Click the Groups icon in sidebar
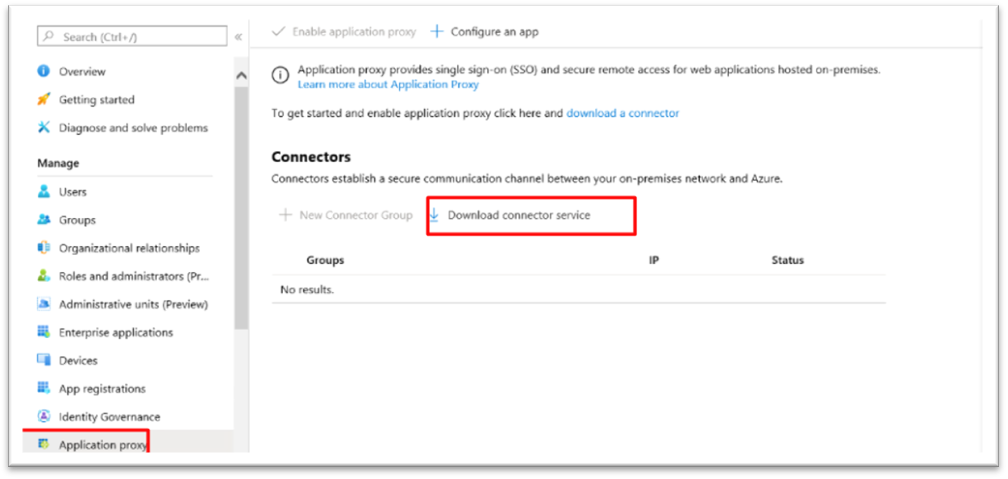 tap(44, 220)
